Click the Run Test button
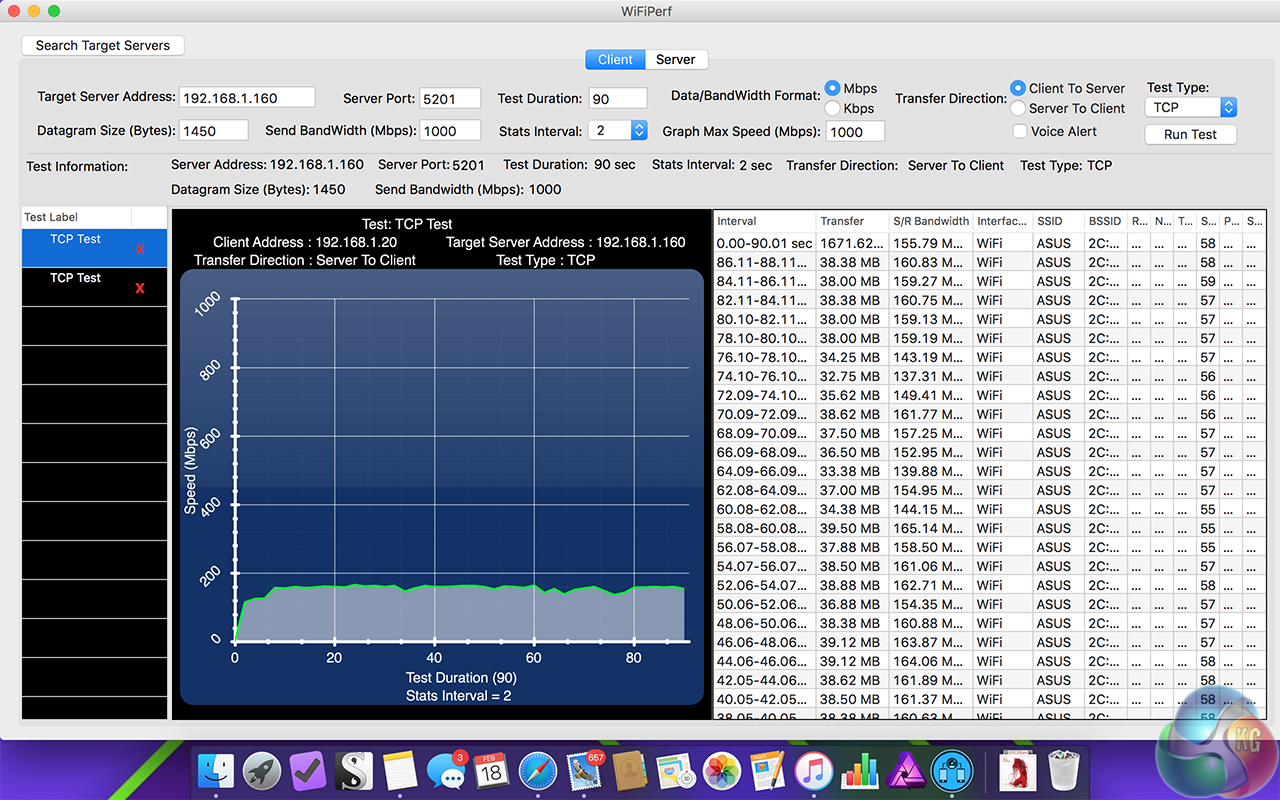Screen dimensions: 1280x800 pos(1190,134)
